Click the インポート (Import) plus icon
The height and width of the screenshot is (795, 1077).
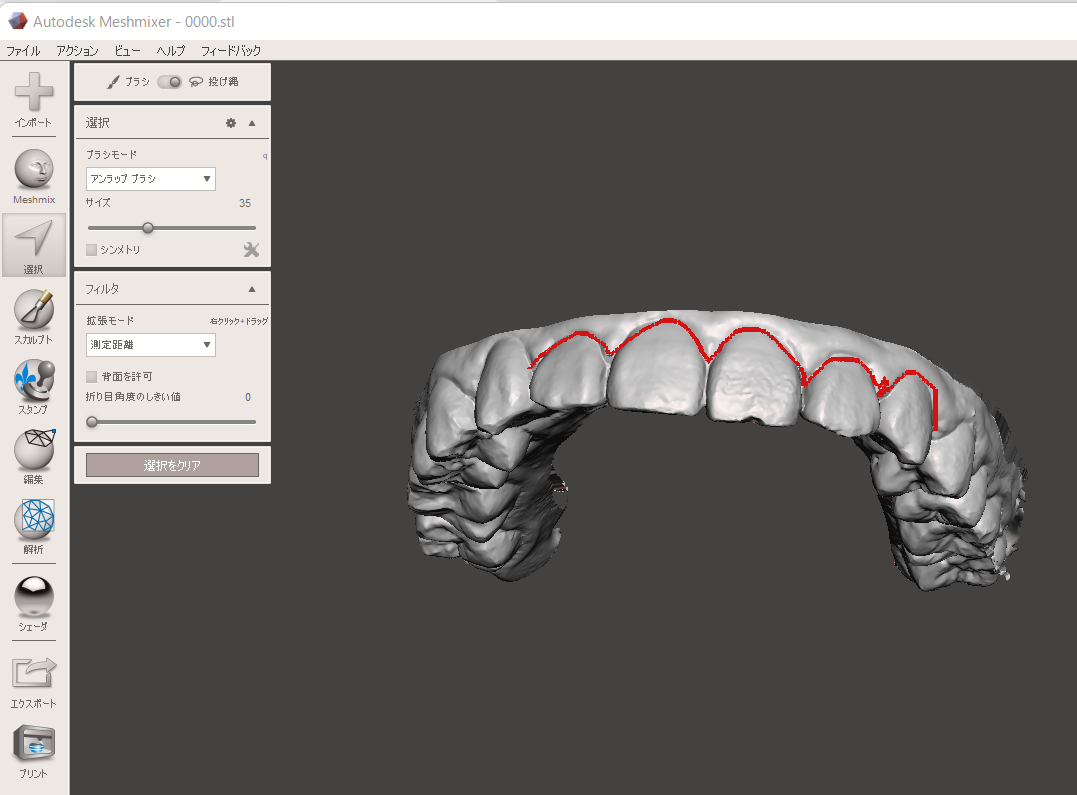(x=34, y=91)
